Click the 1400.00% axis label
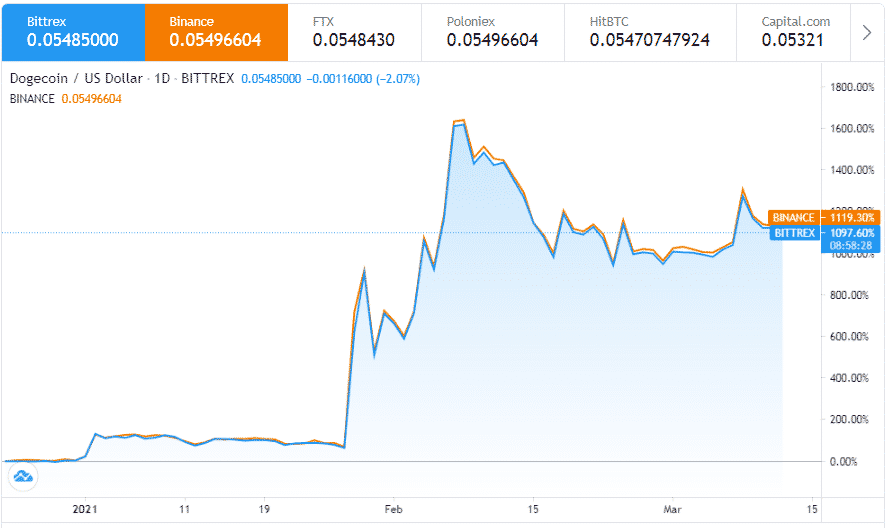This screenshot has height=528, width=891. pos(852,170)
